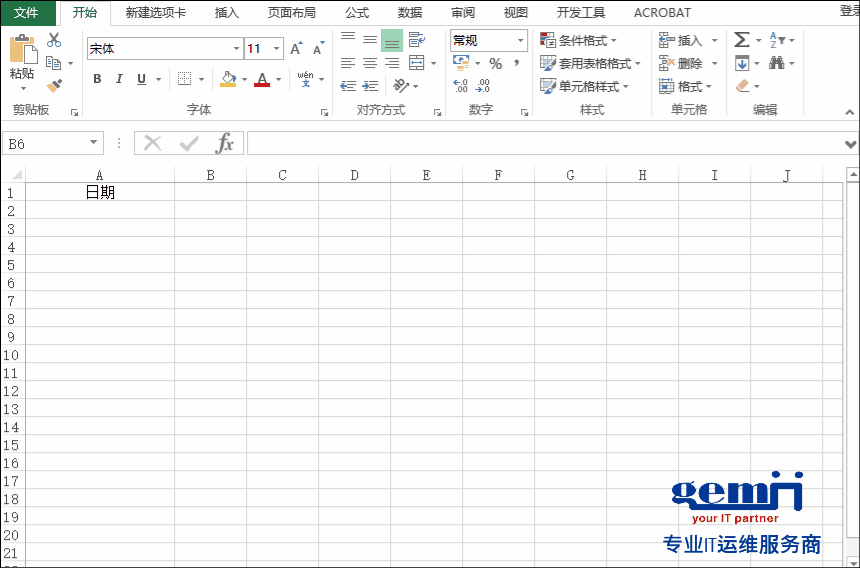The width and height of the screenshot is (860, 568).
Task: Click the 粘贴 paste button
Action: pyautogui.click(x=22, y=59)
